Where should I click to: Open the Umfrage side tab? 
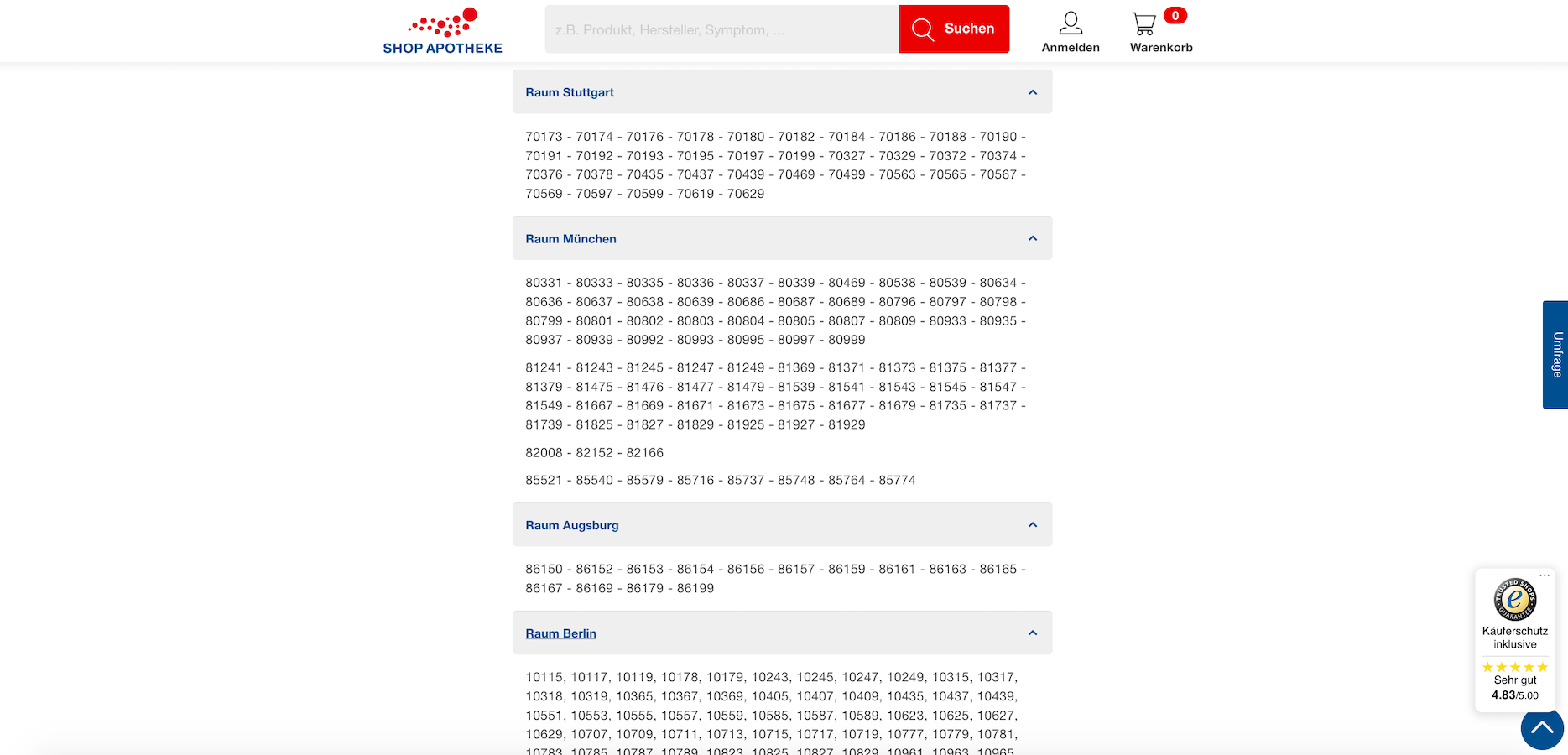pyautogui.click(x=1555, y=355)
